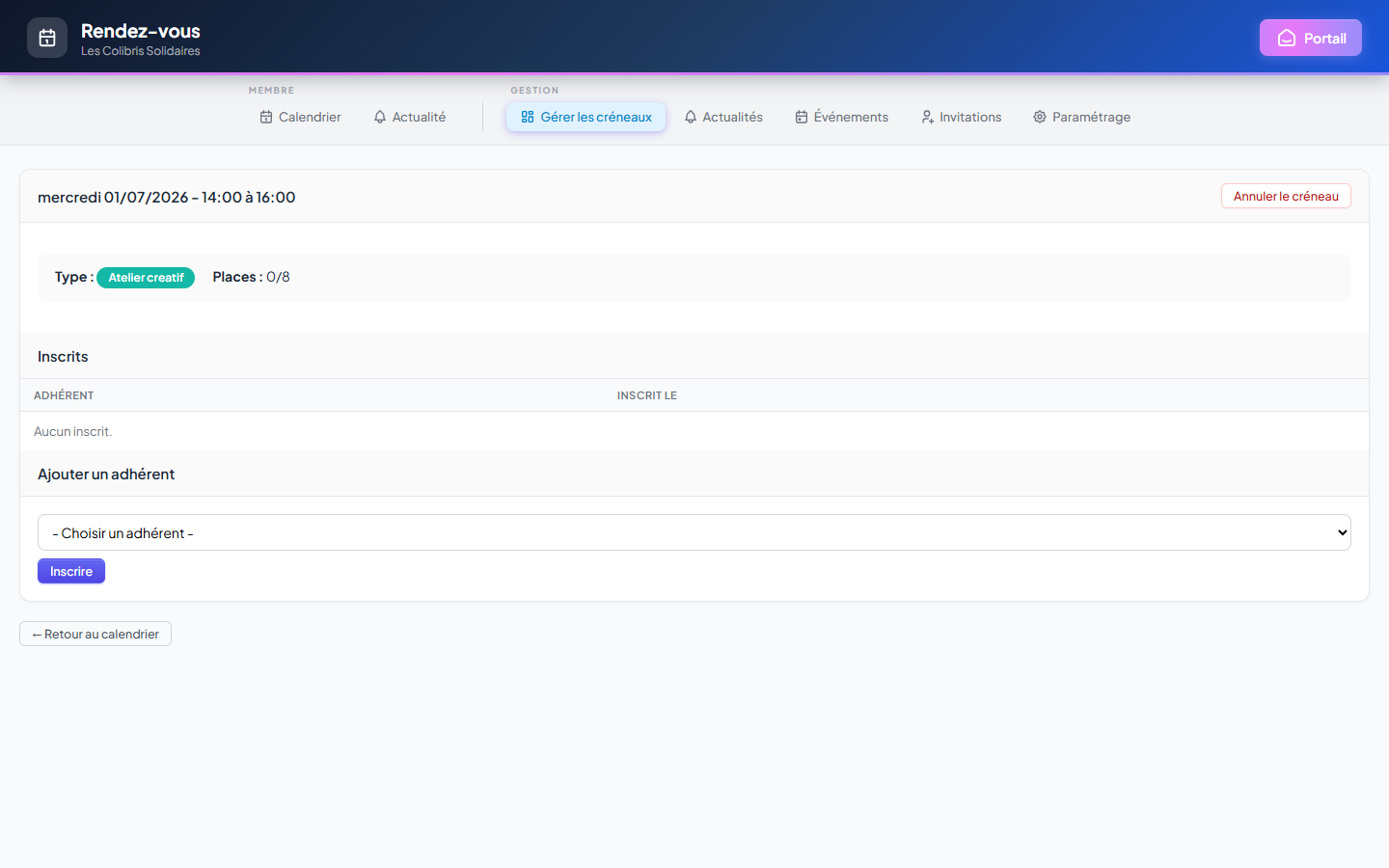Go to the Actualités management tab

(723, 117)
